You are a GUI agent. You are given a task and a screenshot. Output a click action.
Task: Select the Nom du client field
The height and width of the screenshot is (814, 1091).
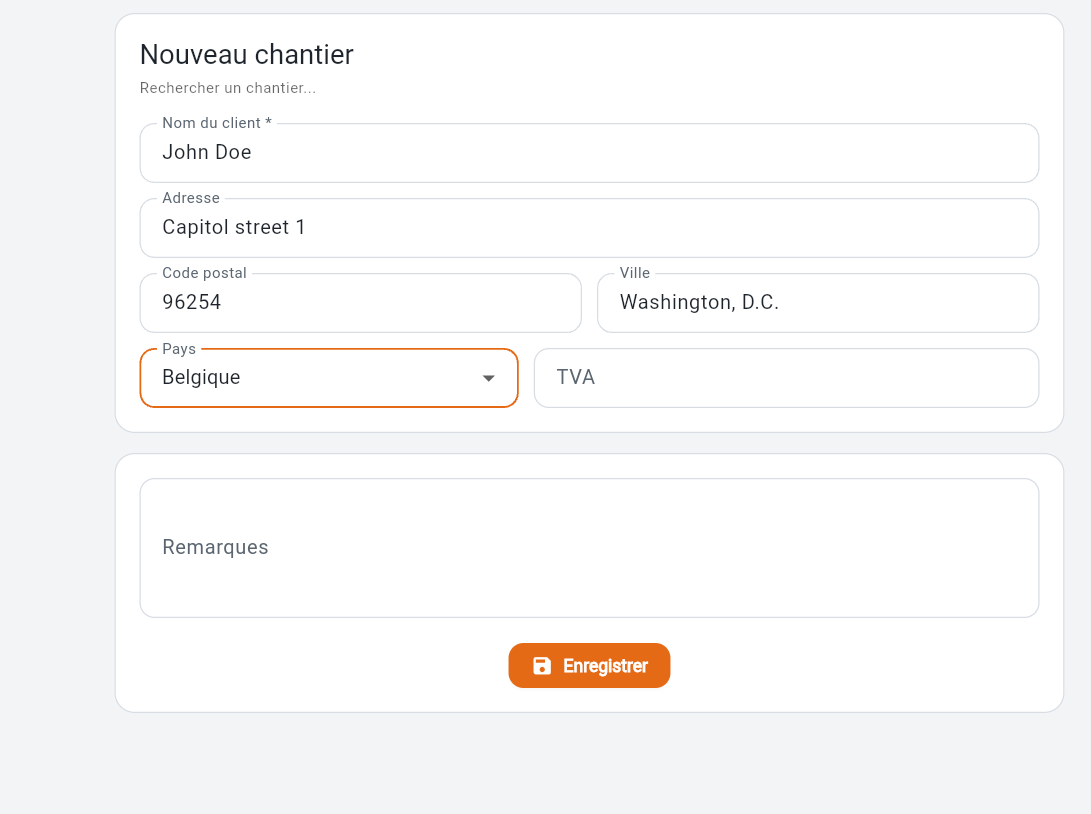point(589,152)
